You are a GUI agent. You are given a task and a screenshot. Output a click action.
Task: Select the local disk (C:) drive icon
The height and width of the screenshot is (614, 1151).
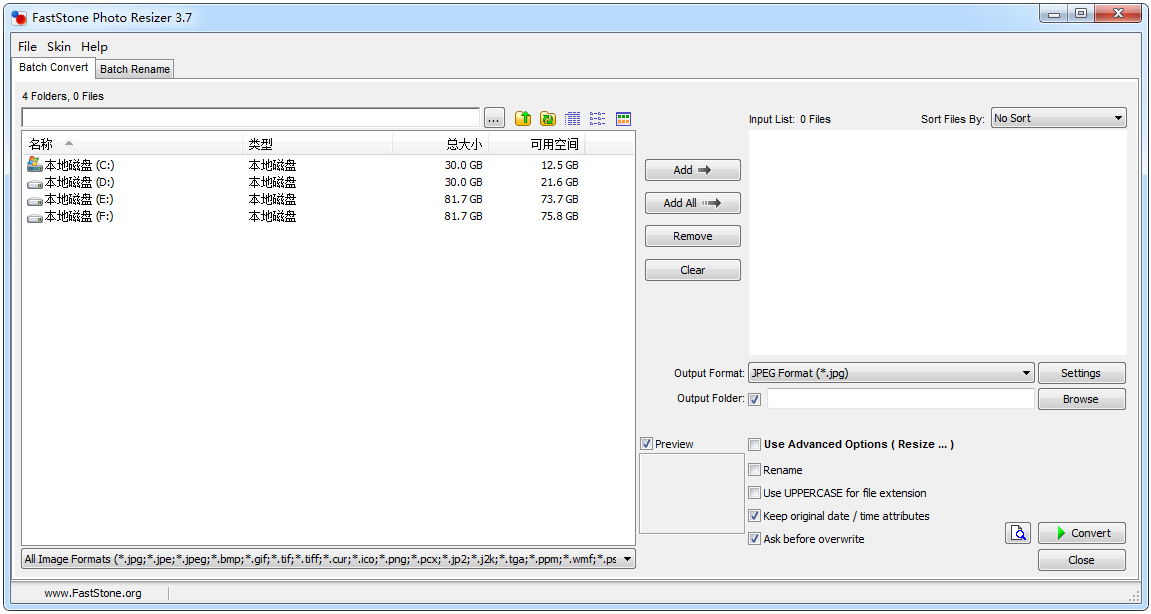(x=35, y=165)
